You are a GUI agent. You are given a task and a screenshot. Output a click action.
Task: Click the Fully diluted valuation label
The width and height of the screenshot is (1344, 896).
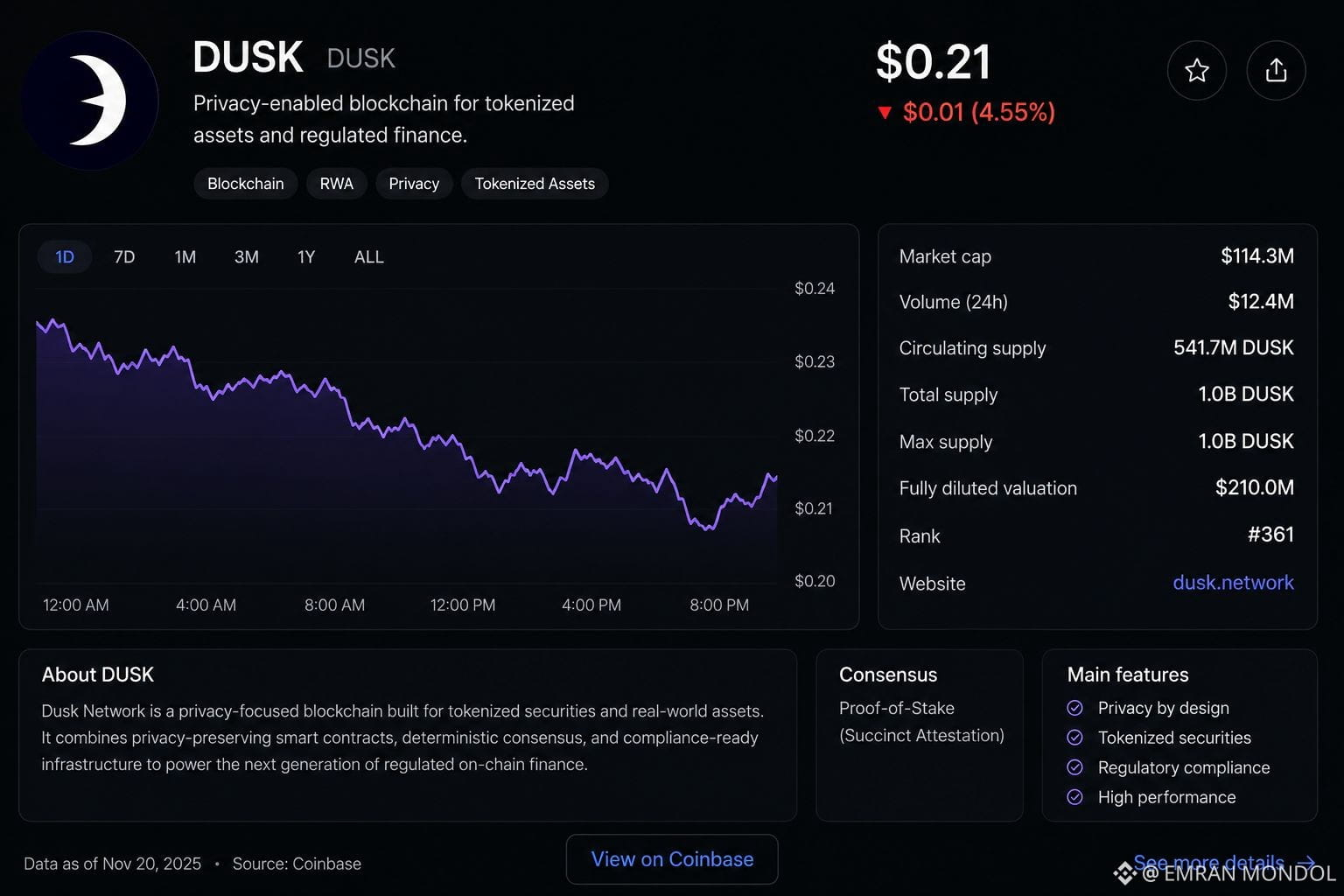click(x=988, y=488)
